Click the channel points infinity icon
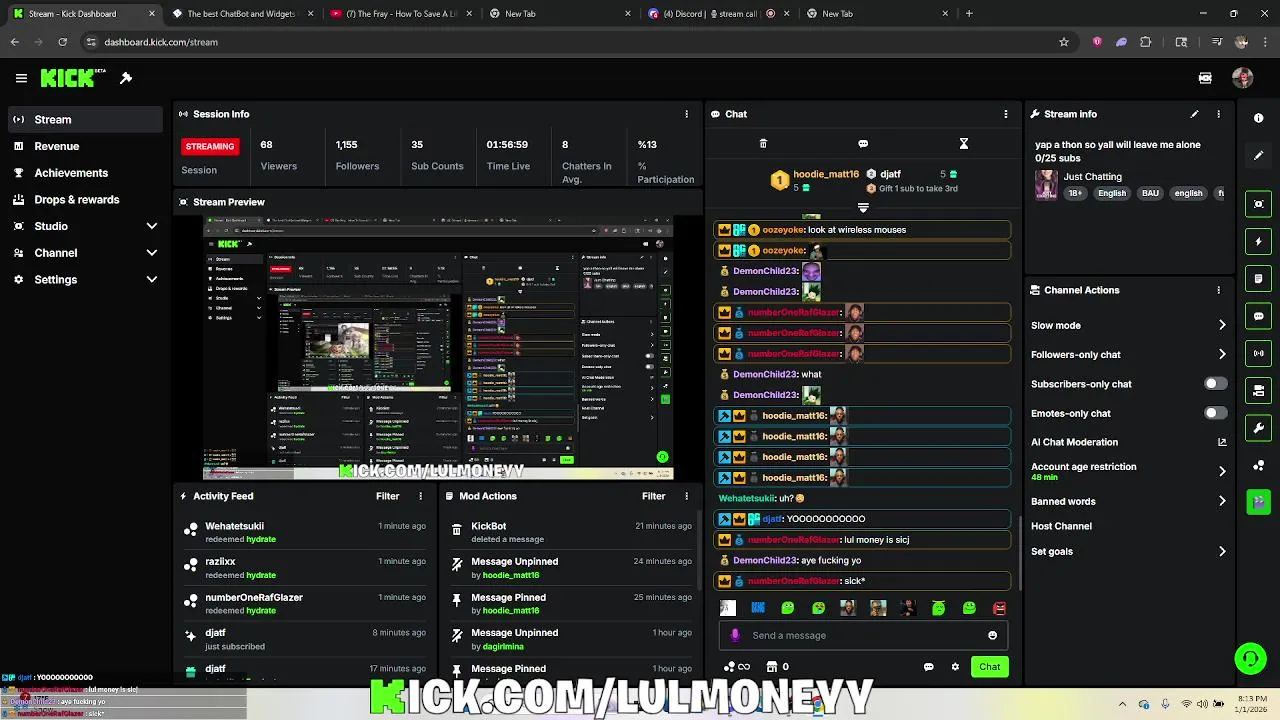The image size is (1280, 720). coord(737,667)
